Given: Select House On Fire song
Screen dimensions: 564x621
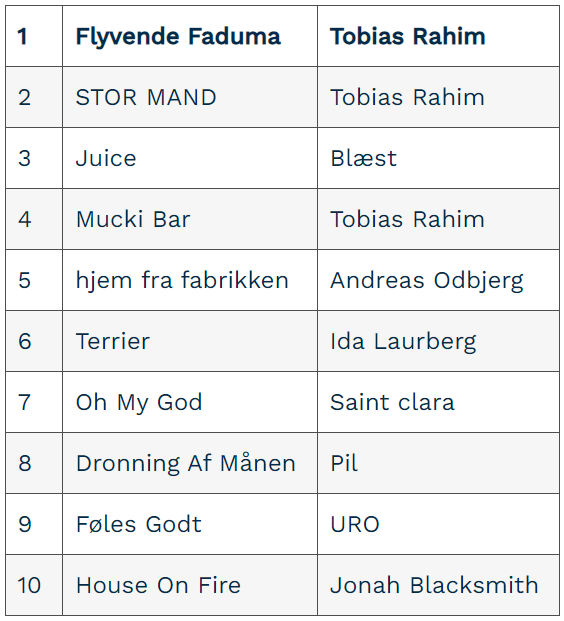Looking at the screenshot, I should pyautogui.click(x=158, y=585).
